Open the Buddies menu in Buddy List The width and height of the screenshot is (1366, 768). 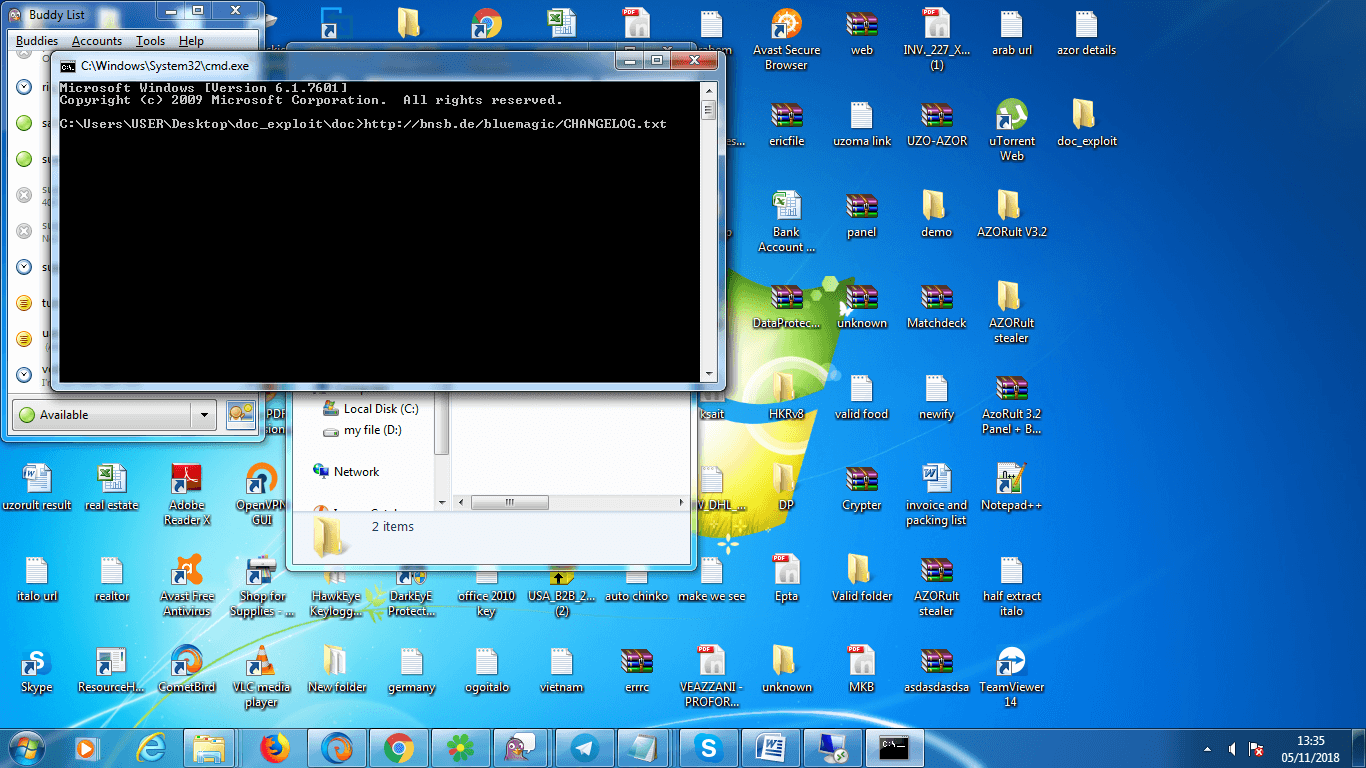pos(37,41)
